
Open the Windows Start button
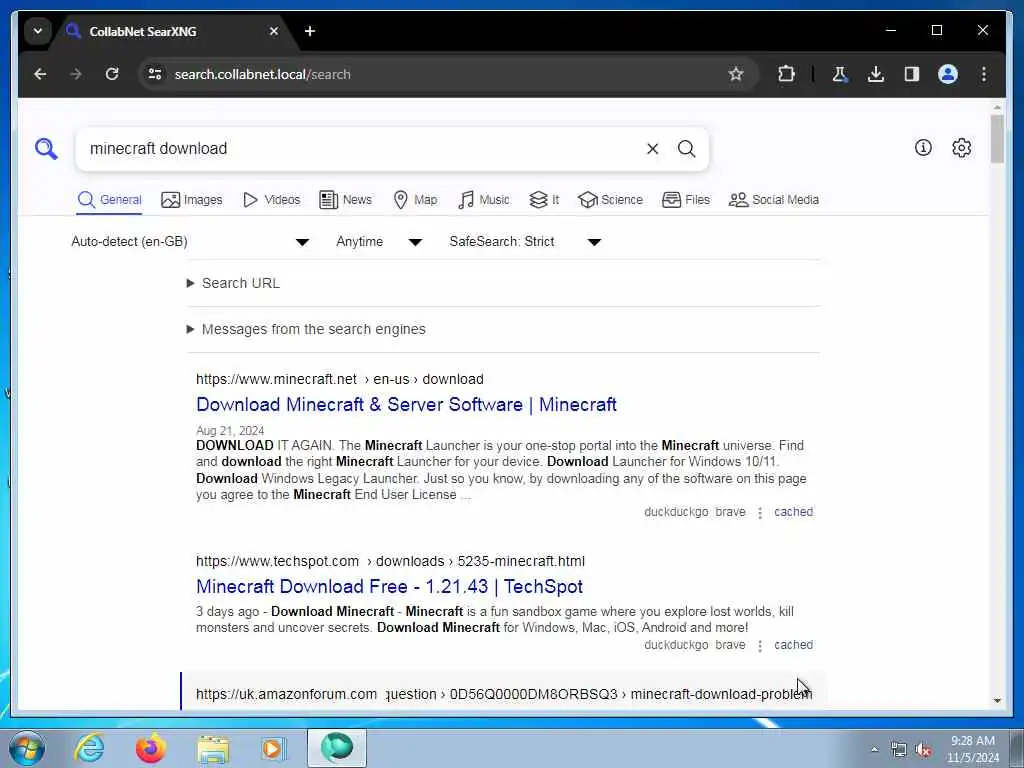tap(26, 748)
